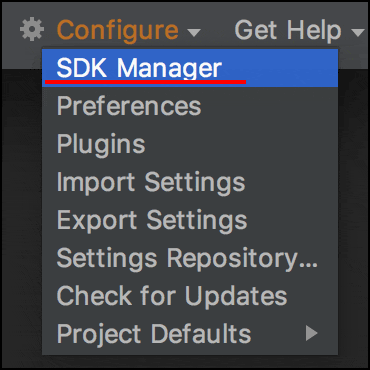
Task: Click the arrow icon next to Project Defaults
Action: tap(312, 333)
